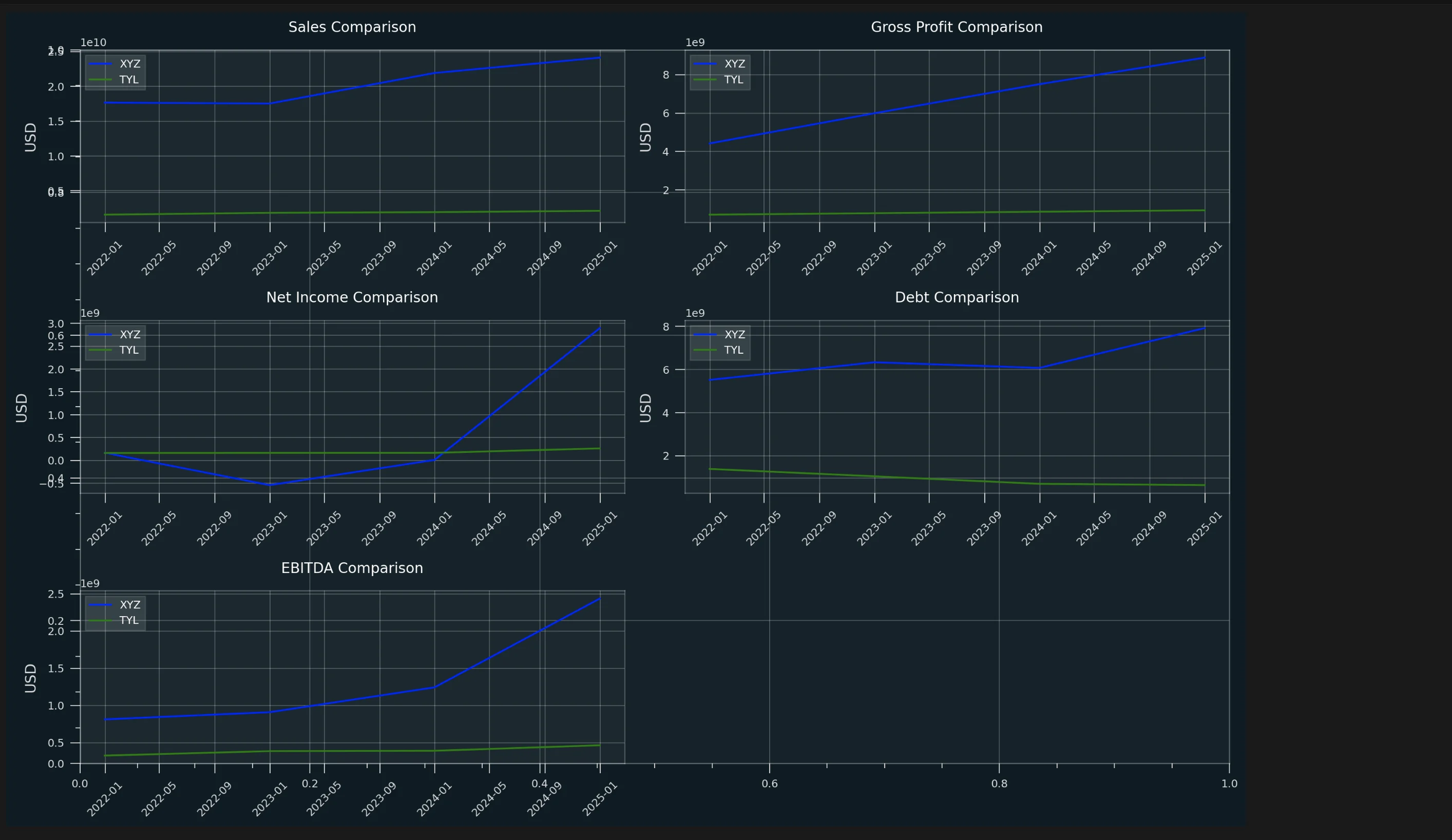Select XYZ legend entry in Sales chart
The height and width of the screenshot is (840, 1452).
(129, 64)
